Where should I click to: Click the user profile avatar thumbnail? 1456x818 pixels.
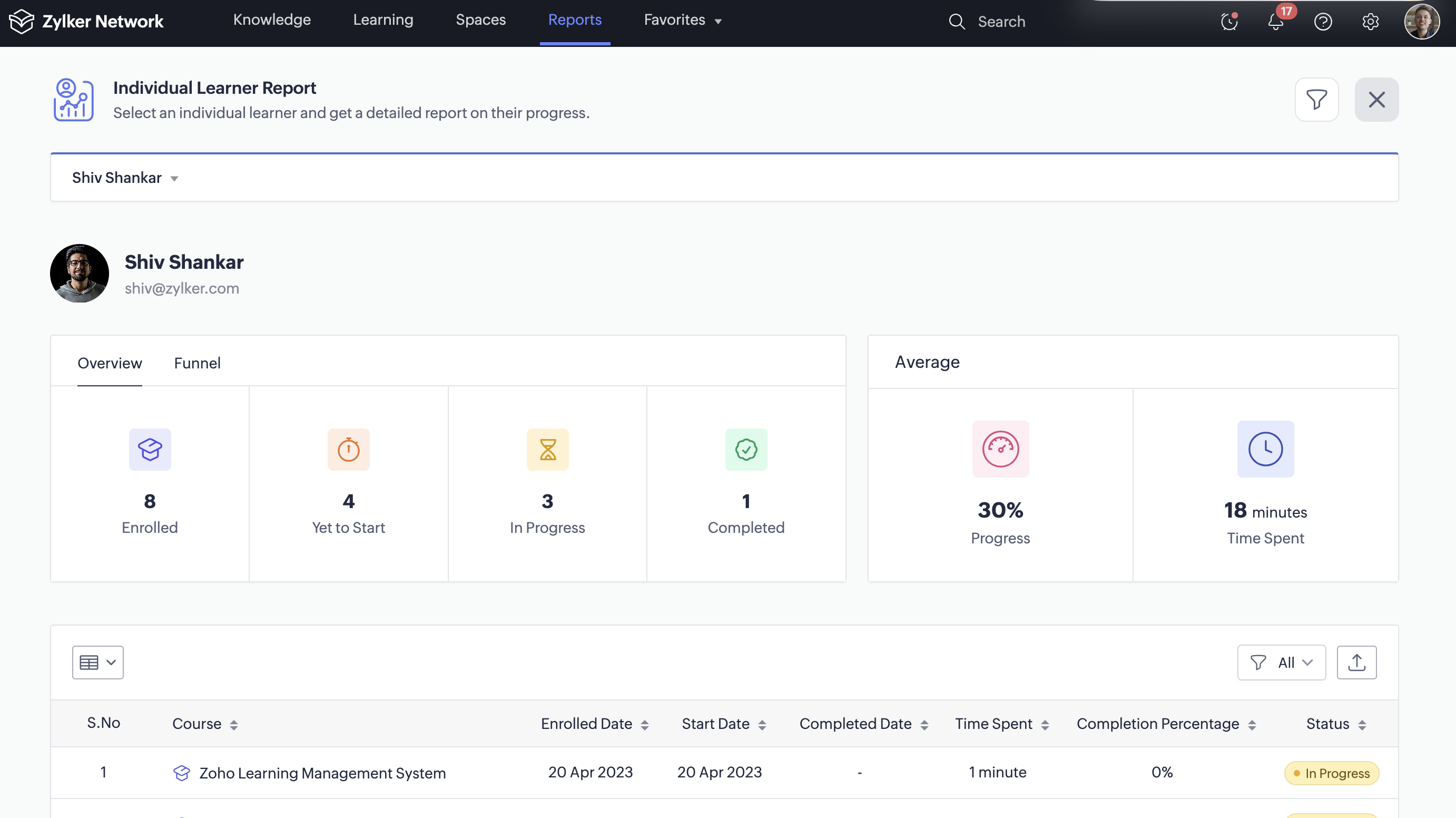click(1421, 22)
